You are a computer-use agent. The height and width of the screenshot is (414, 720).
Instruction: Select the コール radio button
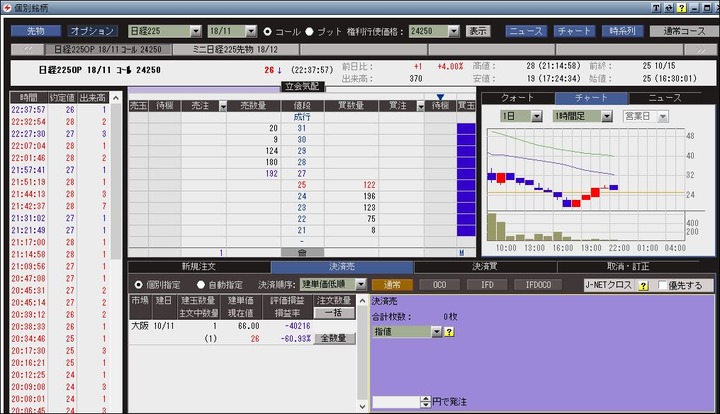tap(268, 32)
